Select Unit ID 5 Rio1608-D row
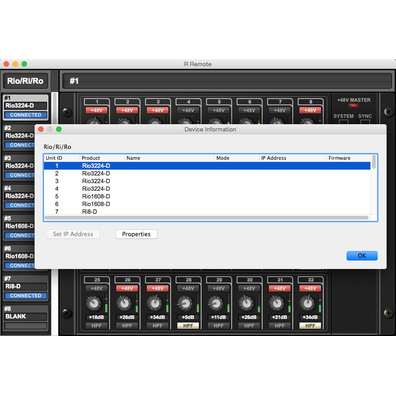This screenshot has width=396, height=396. [x=207, y=196]
